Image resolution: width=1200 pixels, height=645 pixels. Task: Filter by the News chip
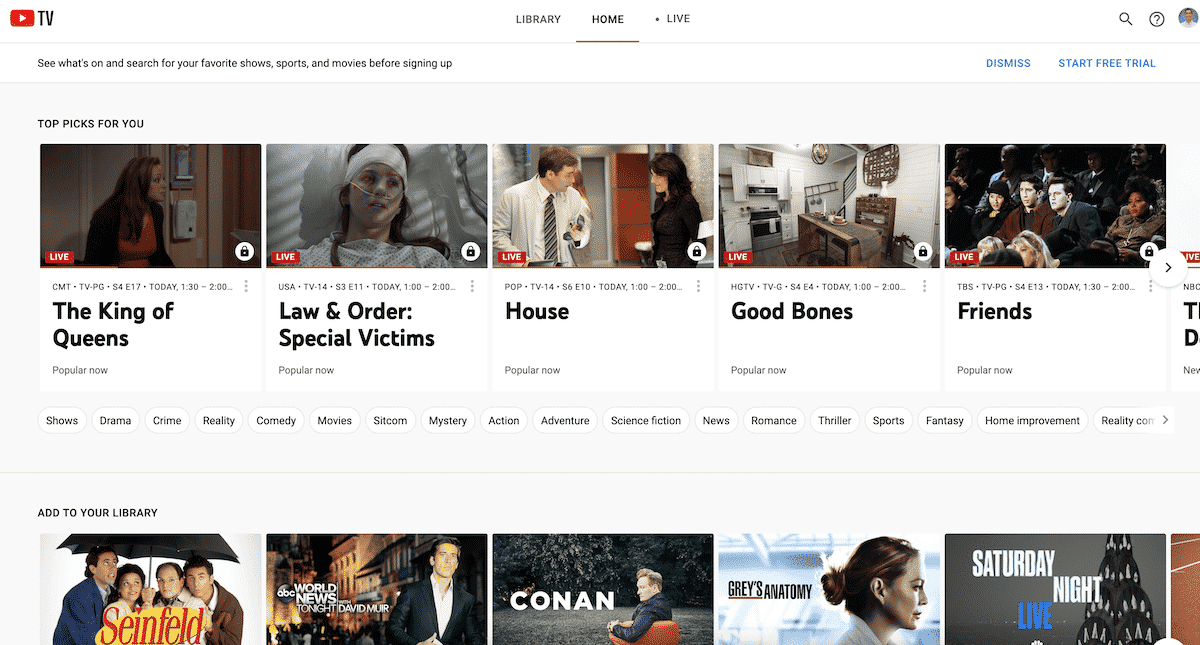(716, 420)
